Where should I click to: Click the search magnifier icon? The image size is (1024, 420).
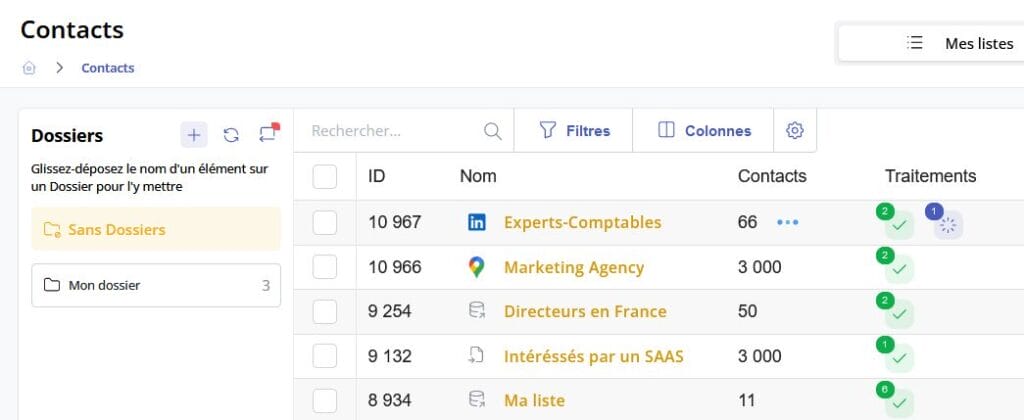click(492, 131)
